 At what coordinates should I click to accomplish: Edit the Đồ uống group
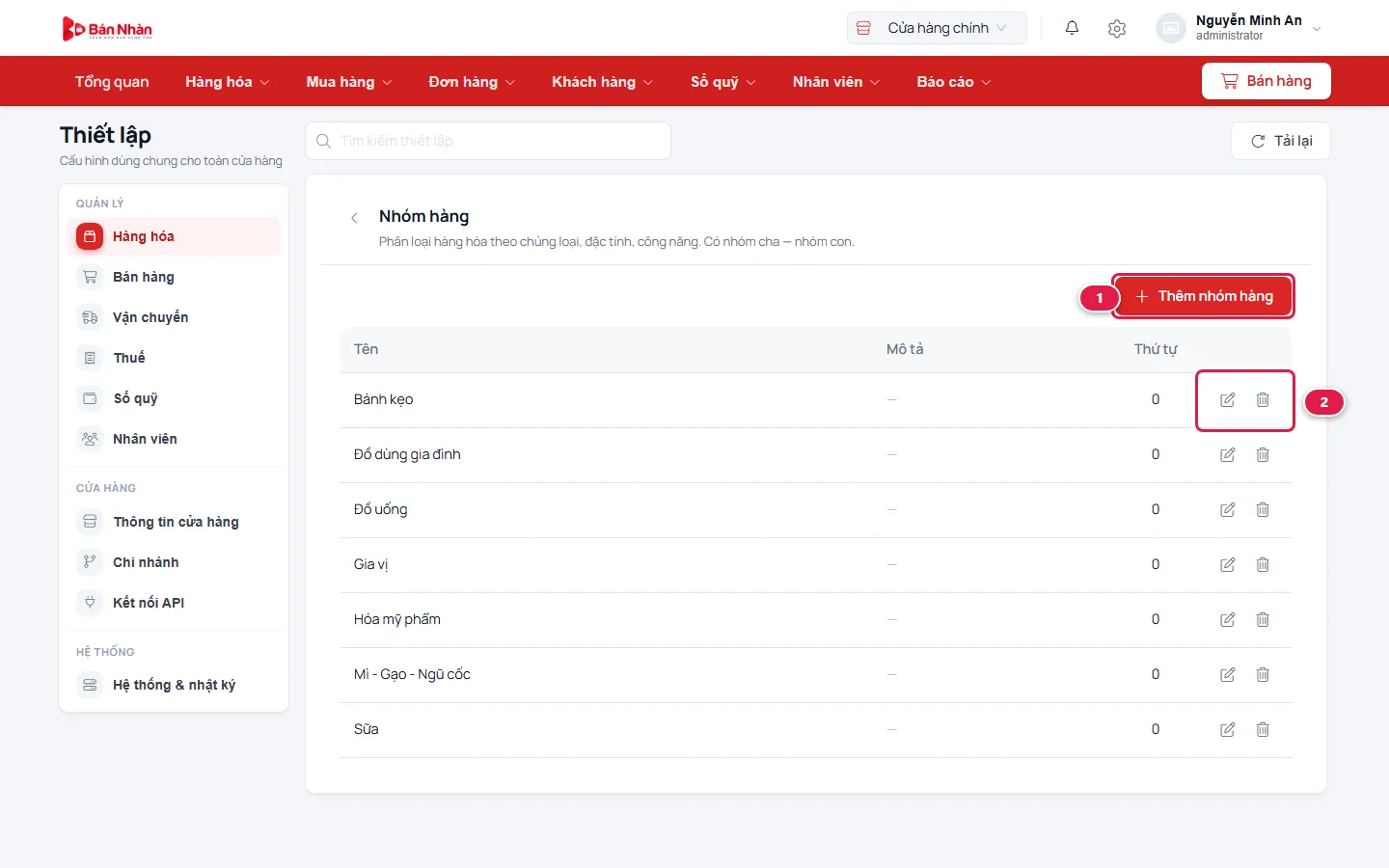(1228, 510)
